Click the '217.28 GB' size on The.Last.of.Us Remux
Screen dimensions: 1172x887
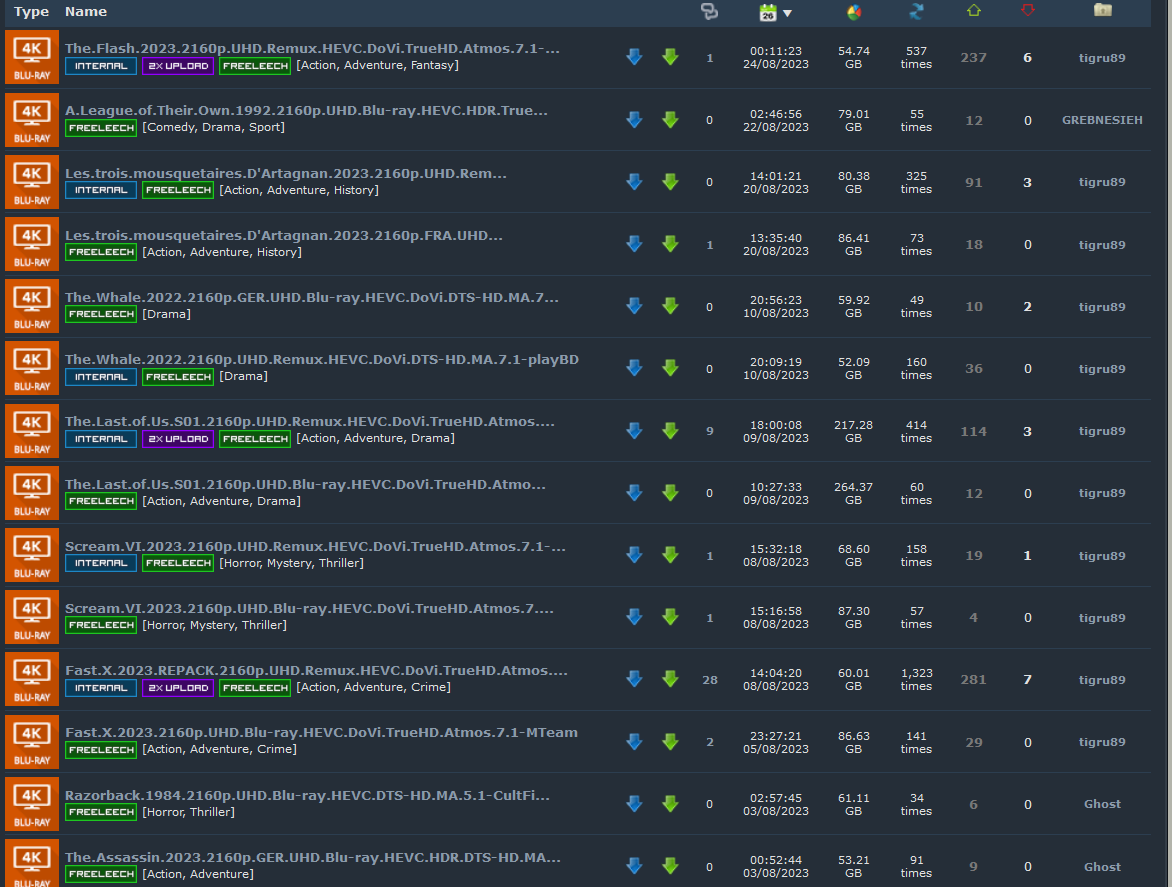tap(854, 431)
